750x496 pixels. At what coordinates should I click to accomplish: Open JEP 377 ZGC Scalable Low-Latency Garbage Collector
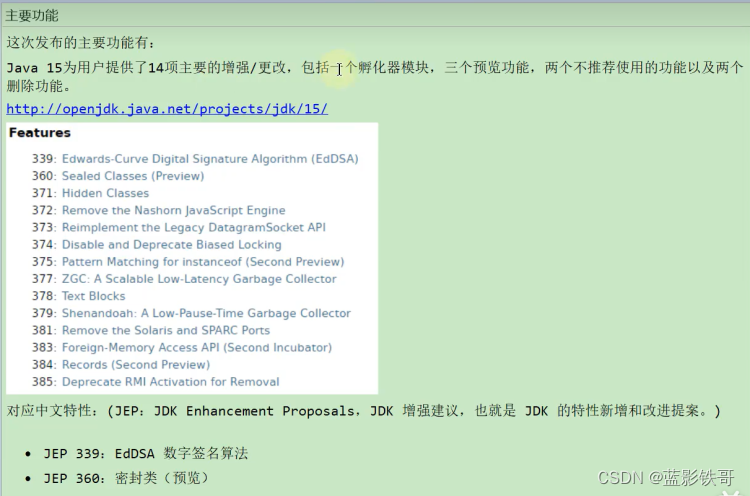199,279
